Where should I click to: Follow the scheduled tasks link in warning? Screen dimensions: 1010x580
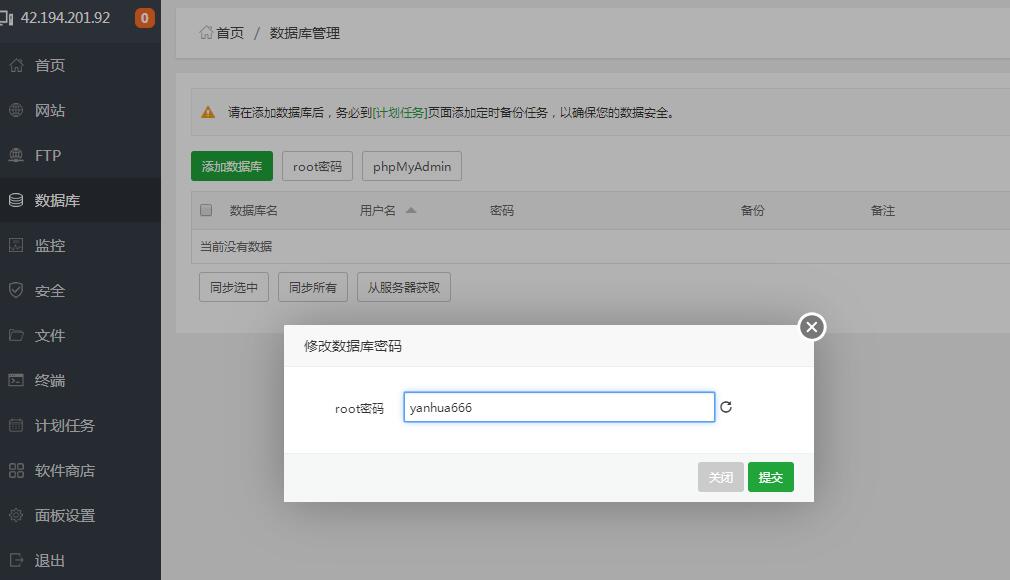click(400, 113)
